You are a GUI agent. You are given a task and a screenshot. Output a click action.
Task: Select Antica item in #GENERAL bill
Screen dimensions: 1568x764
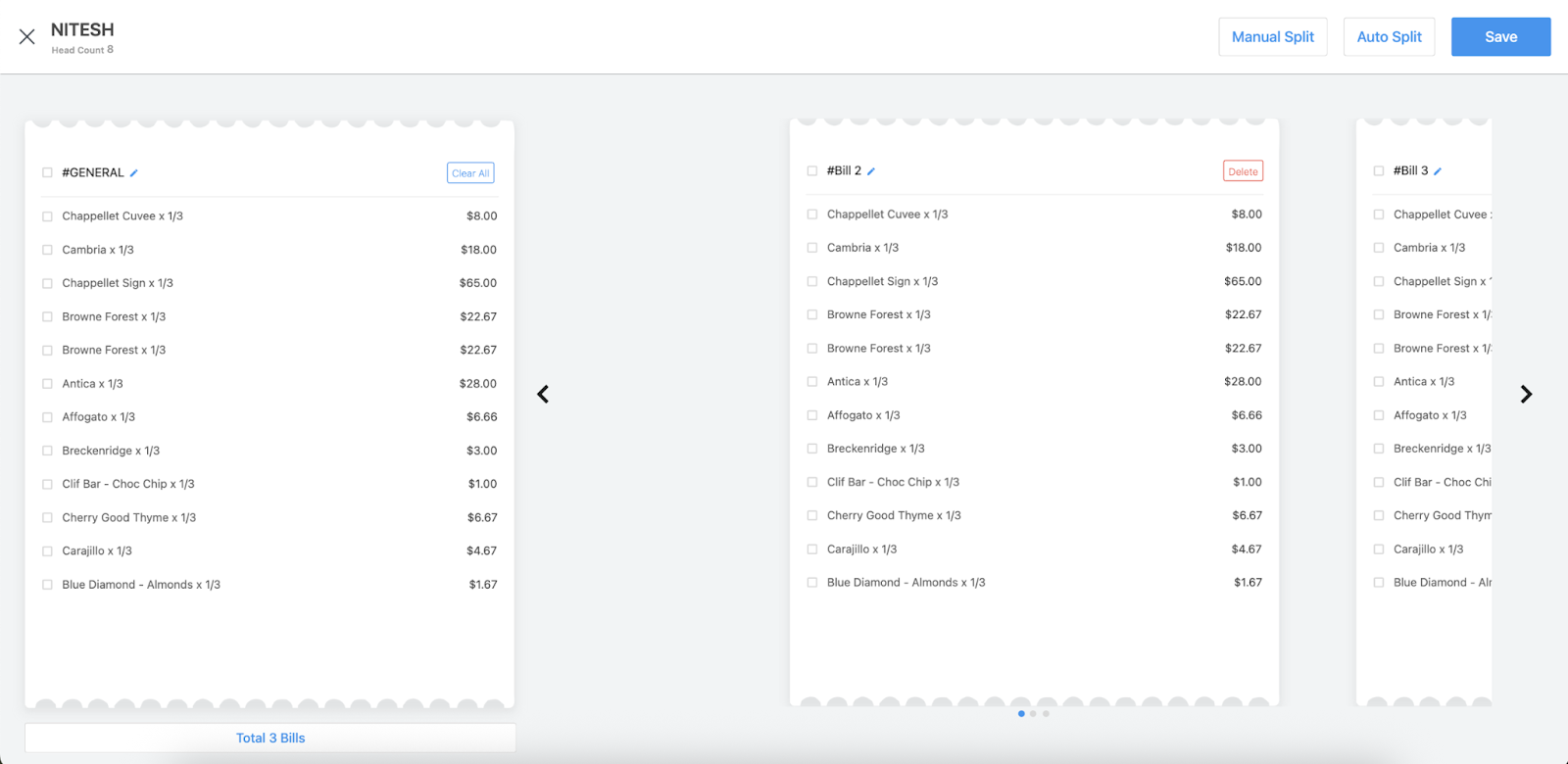coord(47,384)
